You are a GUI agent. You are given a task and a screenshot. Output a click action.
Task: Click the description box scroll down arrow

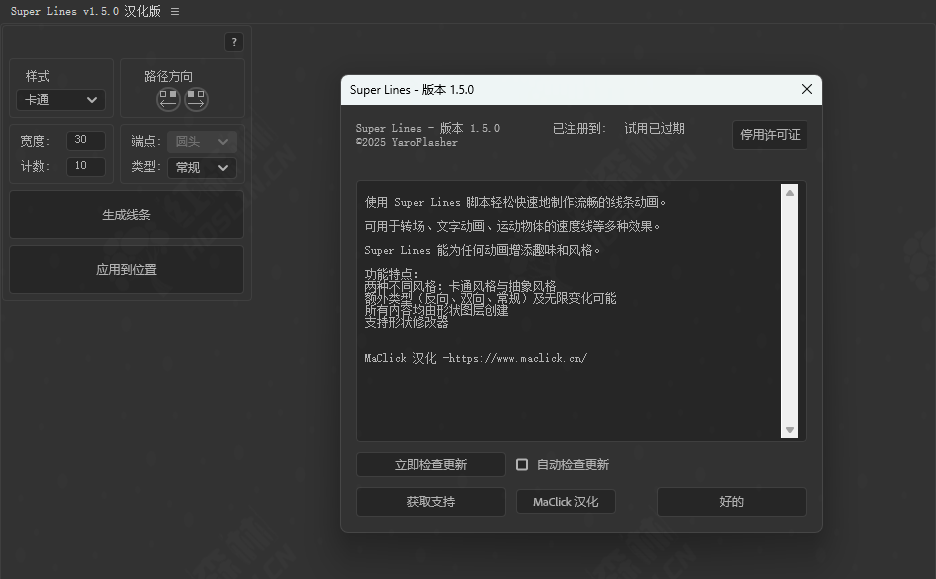[x=790, y=430]
